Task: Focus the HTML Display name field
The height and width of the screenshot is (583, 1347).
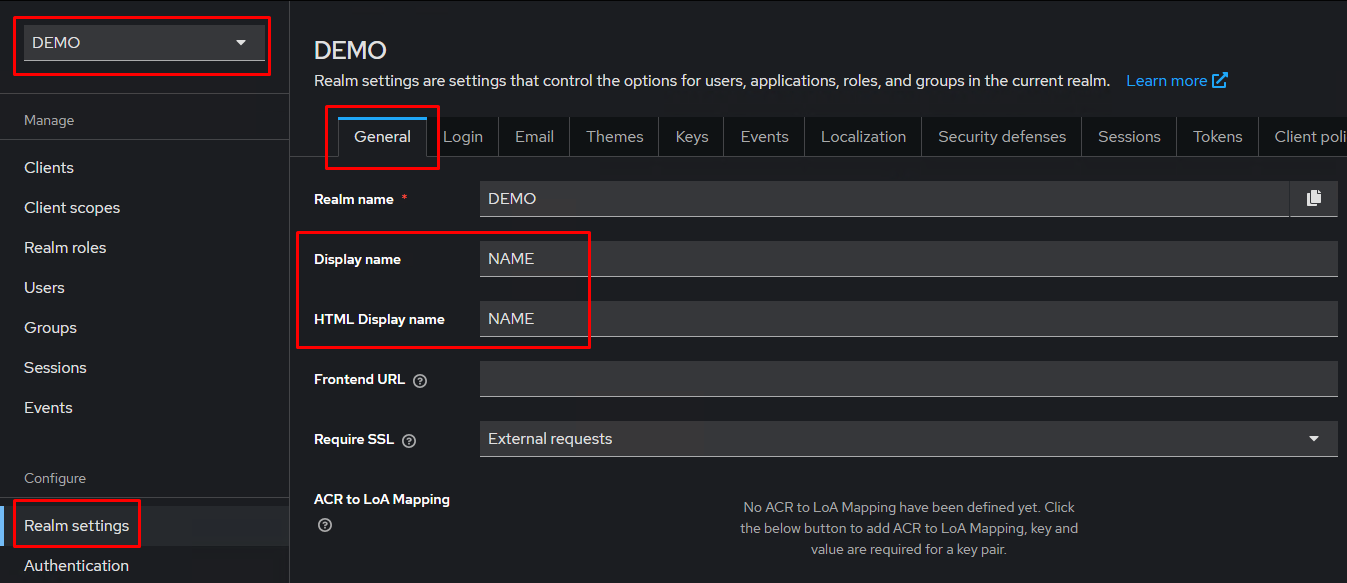Action: 907,319
